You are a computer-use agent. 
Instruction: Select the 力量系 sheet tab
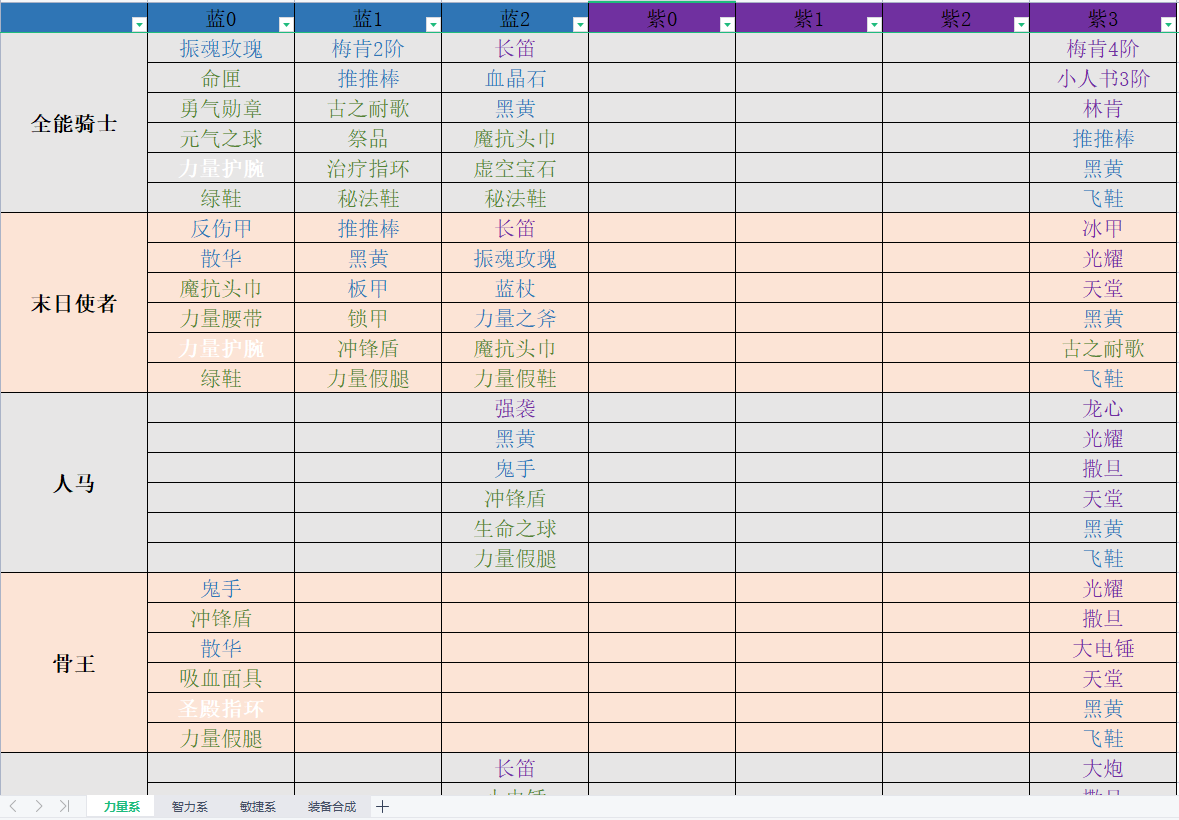(x=121, y=806)
